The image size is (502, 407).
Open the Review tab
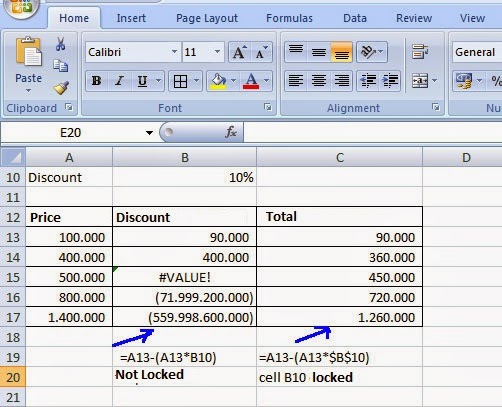[x=414, y=18]
